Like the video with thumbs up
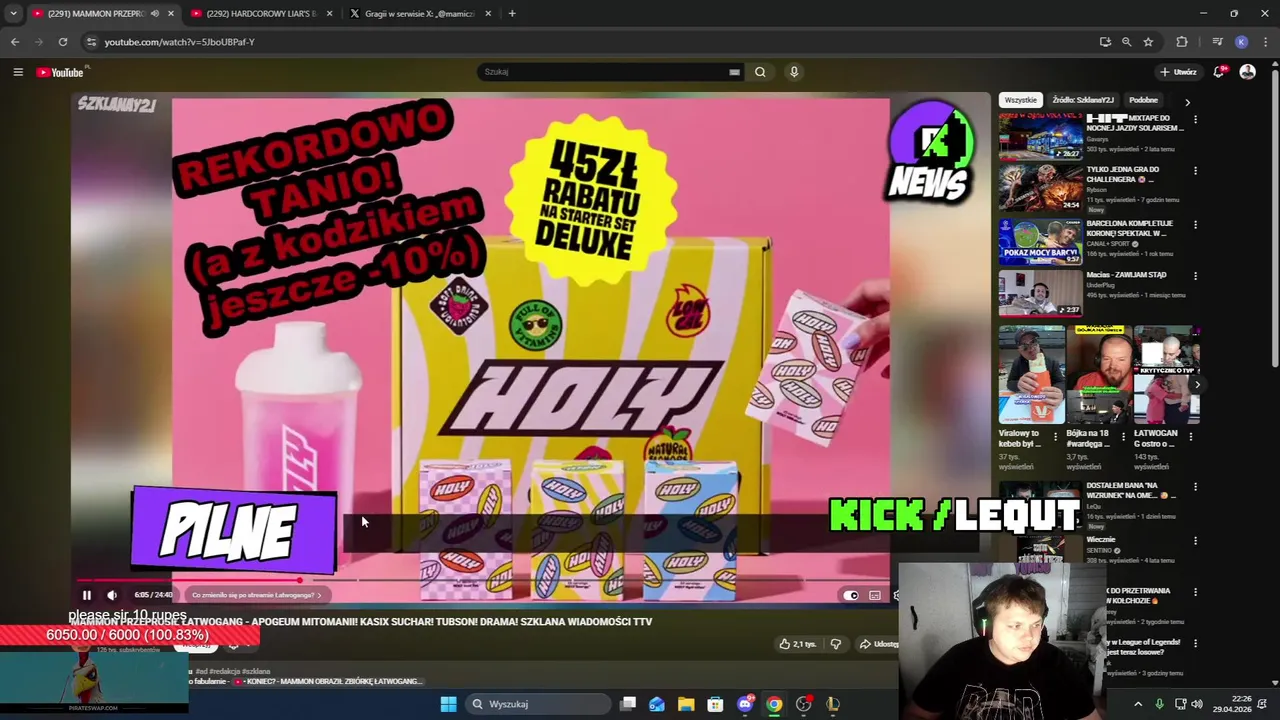Image resolution: width=1280 pixels, height=720 pixels. [x=797, y=644]
